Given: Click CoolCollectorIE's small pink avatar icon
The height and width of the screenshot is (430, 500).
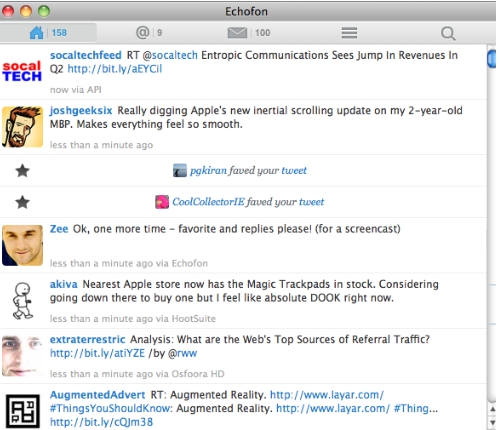Looking at the screenshot, I should click(162, 202).
